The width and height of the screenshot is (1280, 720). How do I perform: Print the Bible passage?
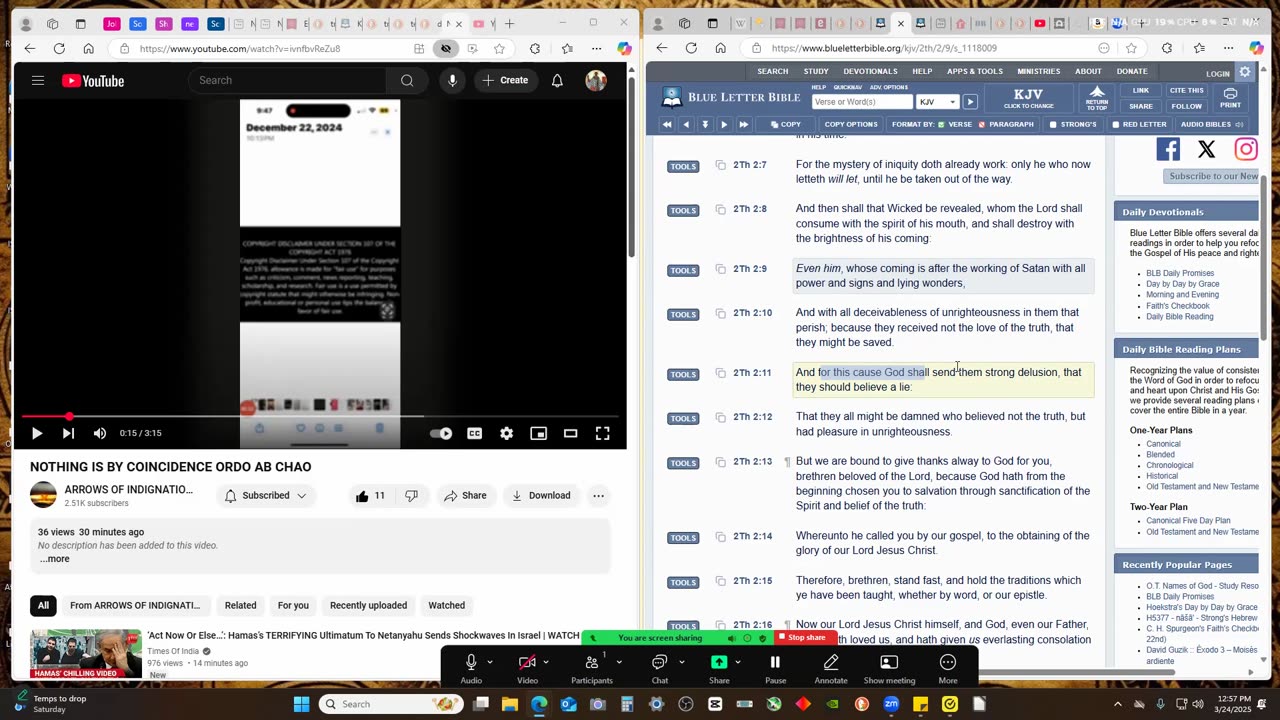[1230, 98]
